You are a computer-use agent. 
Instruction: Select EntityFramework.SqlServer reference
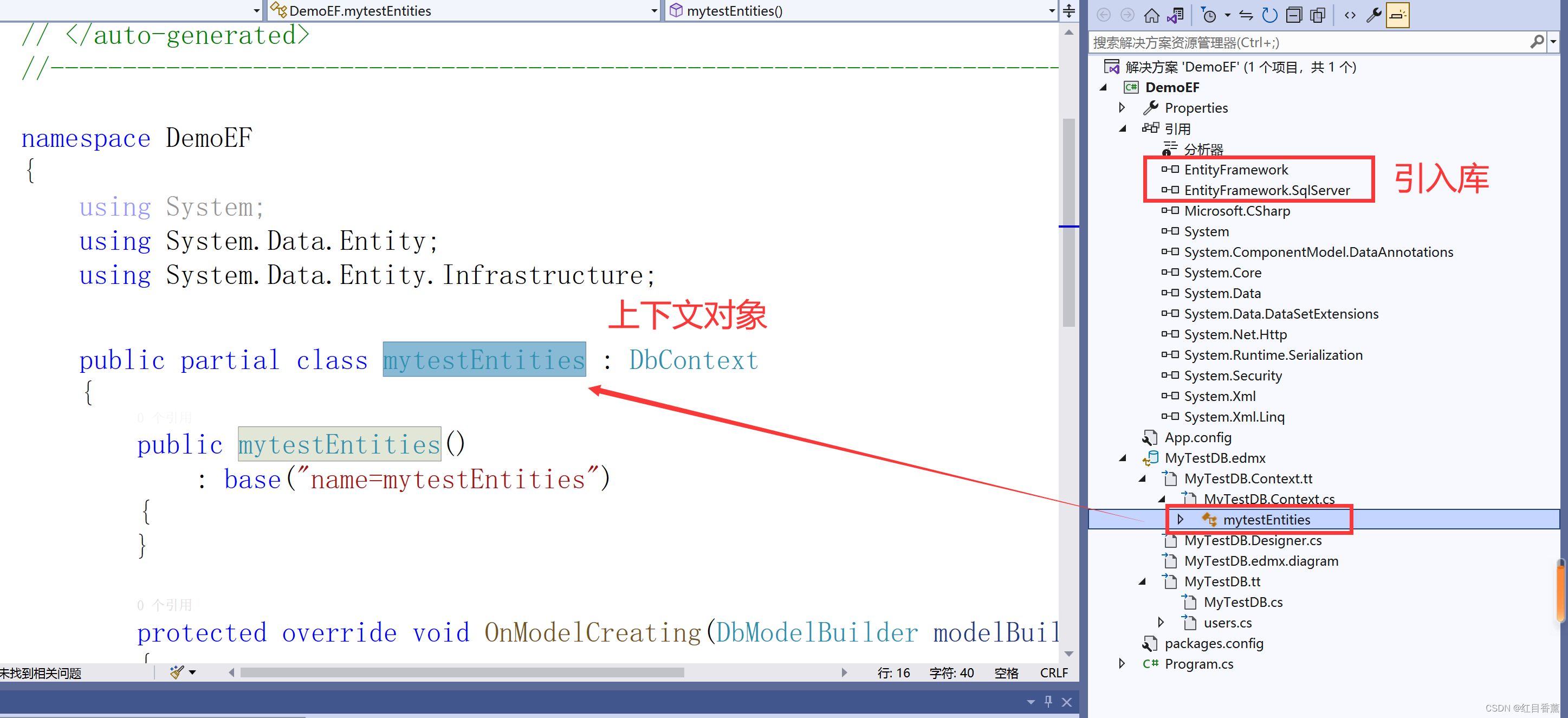1266,191
